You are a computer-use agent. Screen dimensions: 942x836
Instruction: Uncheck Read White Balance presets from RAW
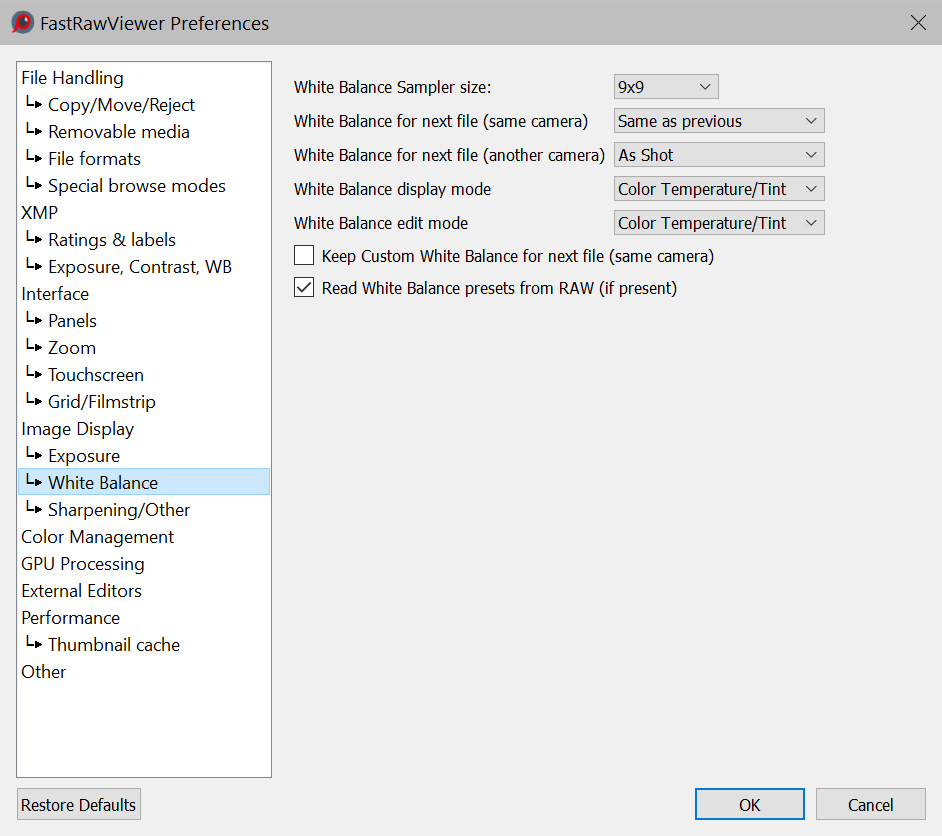pos(304,288)
